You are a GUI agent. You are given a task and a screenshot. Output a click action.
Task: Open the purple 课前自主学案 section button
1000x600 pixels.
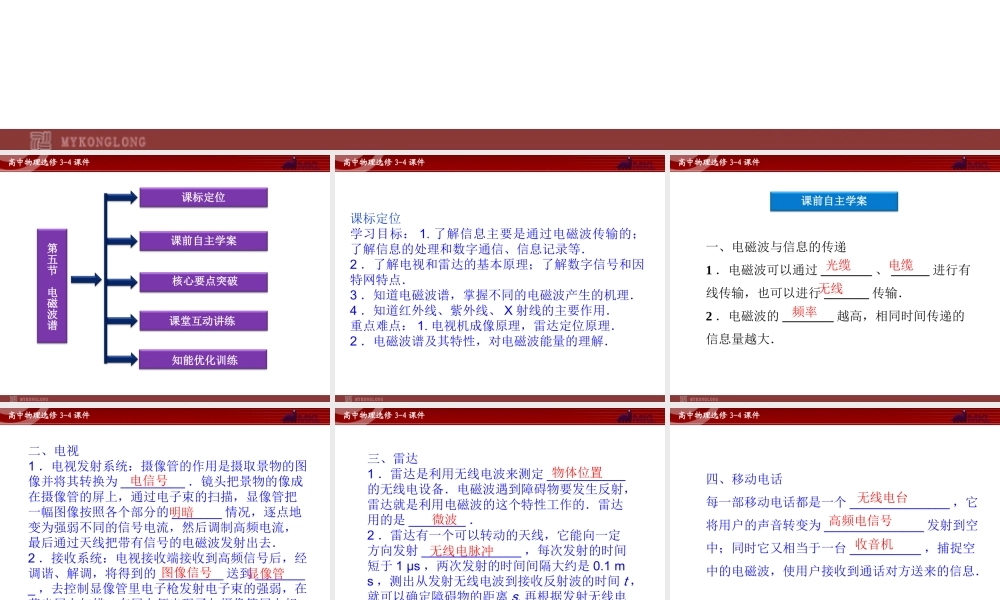pos(203,240)
